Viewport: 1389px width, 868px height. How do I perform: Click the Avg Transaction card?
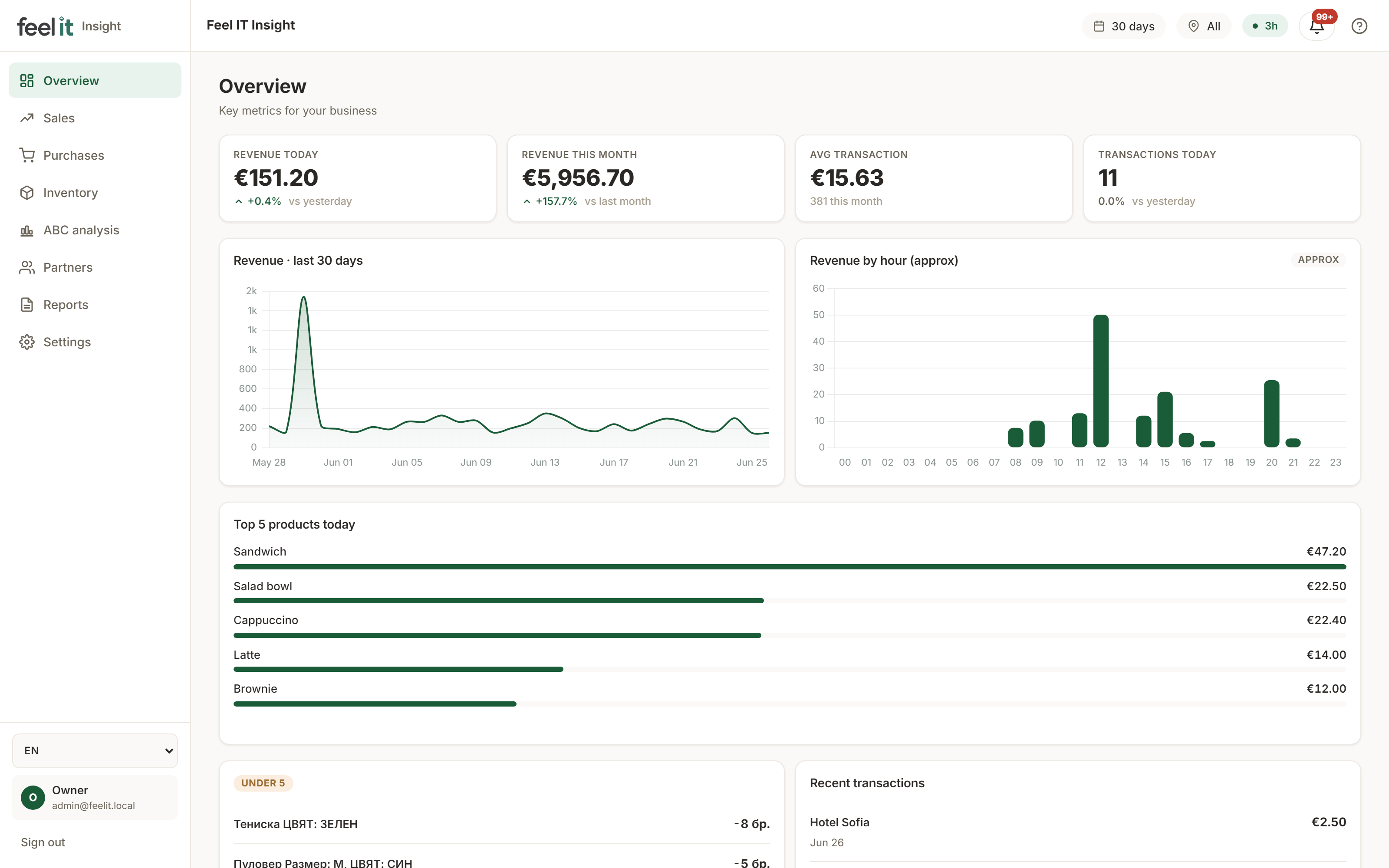click(x=934, y=178)
